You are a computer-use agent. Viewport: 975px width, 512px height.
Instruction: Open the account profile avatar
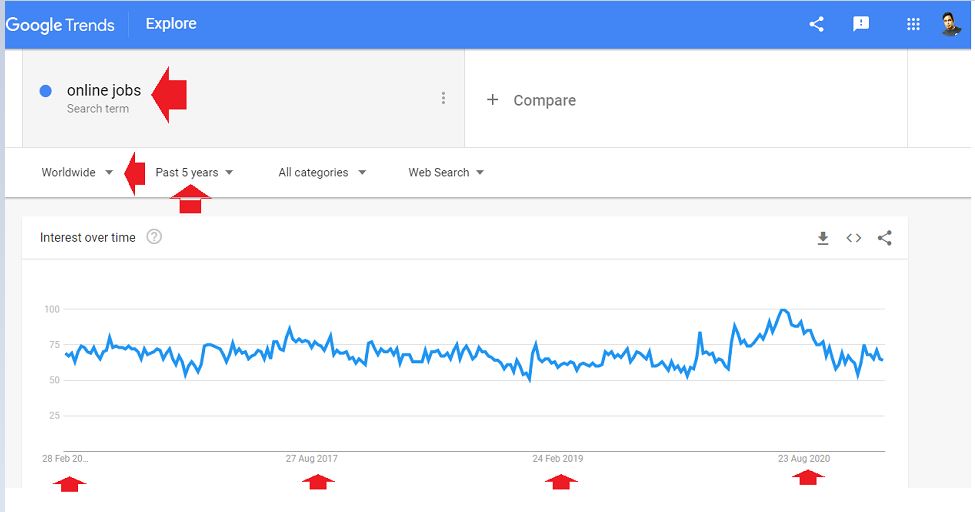tap(951, 24)
